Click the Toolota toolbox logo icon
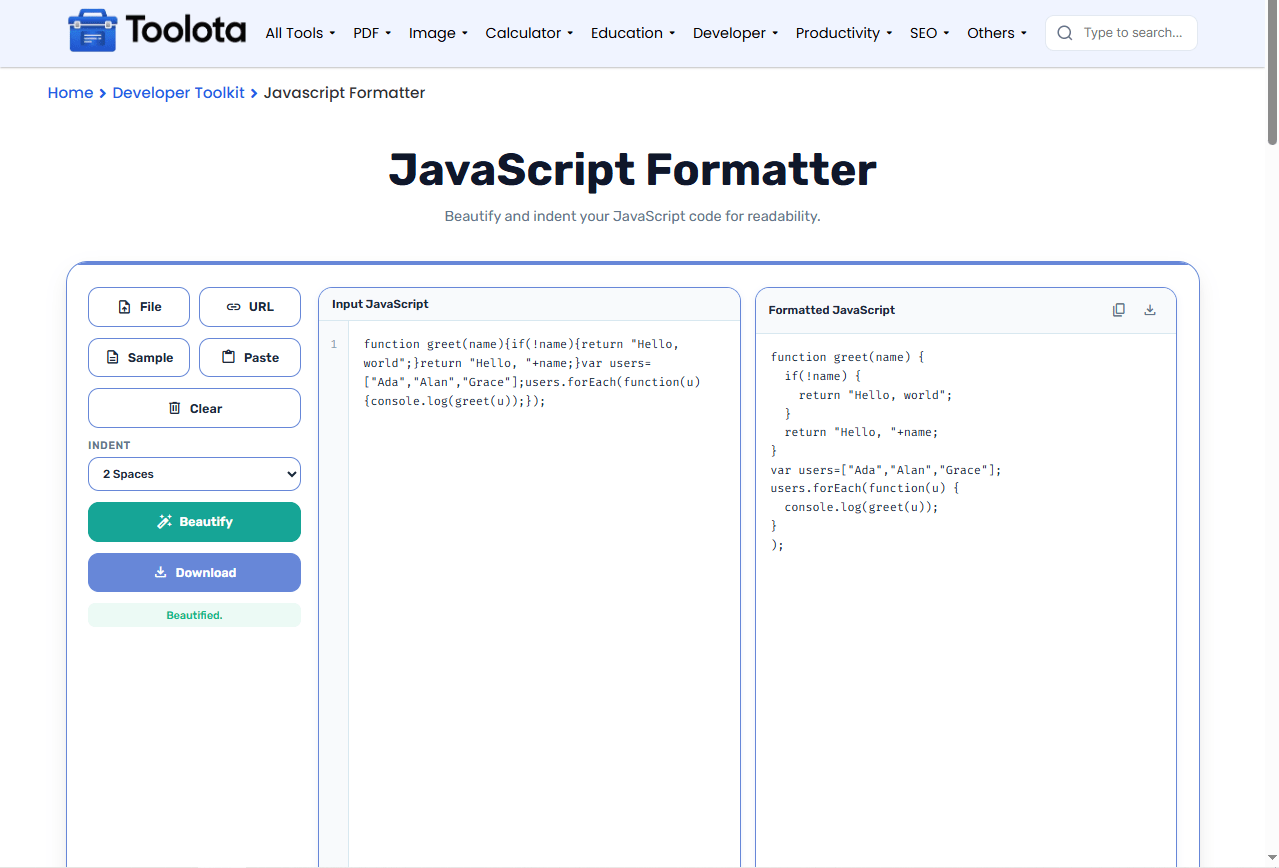 point(92,32)
